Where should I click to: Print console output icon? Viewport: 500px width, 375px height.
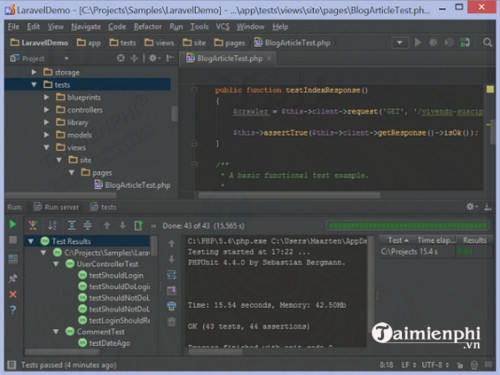tap(171, 306)
